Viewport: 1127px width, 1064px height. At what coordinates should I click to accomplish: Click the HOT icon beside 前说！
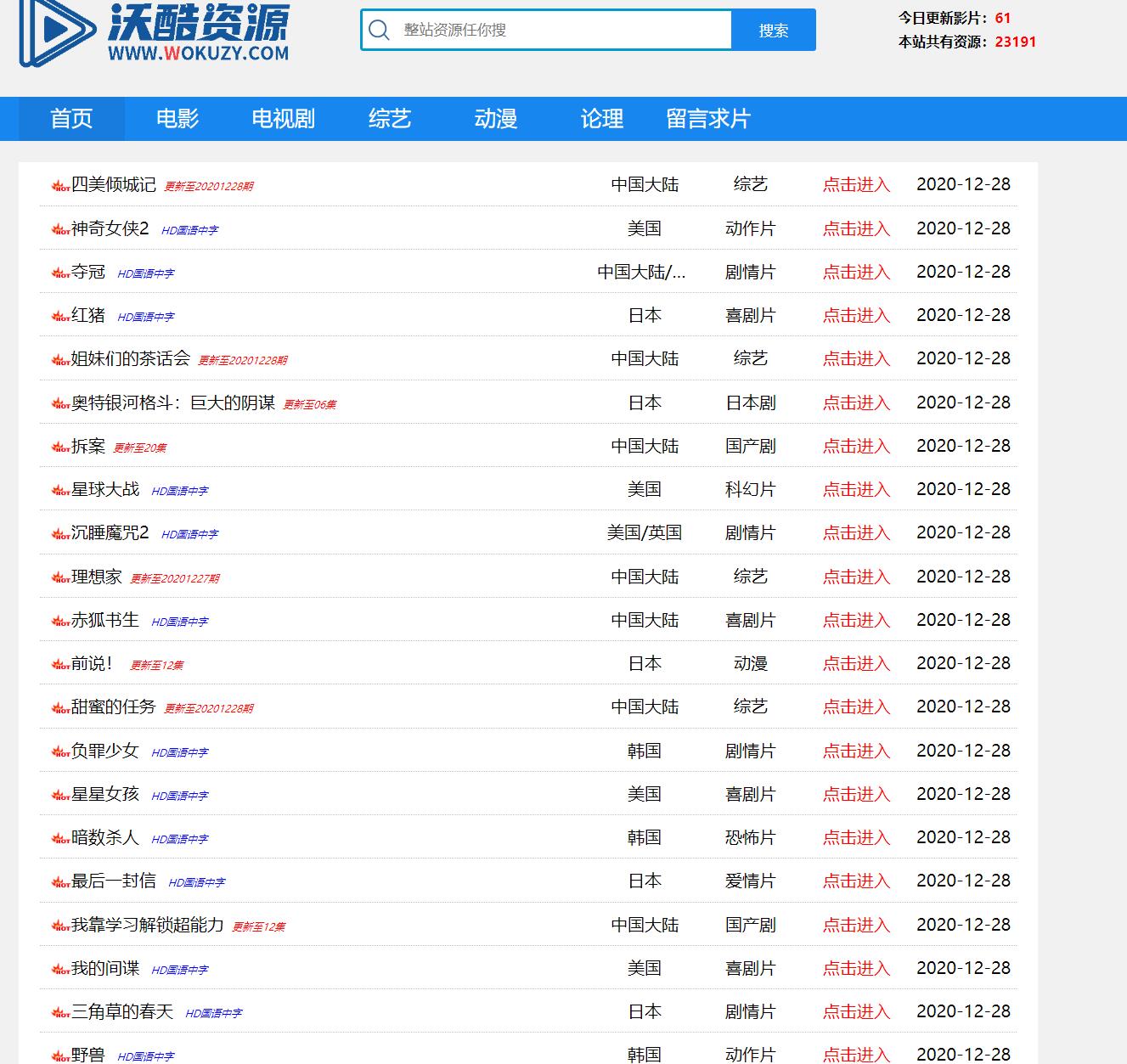tap(60, 665)
